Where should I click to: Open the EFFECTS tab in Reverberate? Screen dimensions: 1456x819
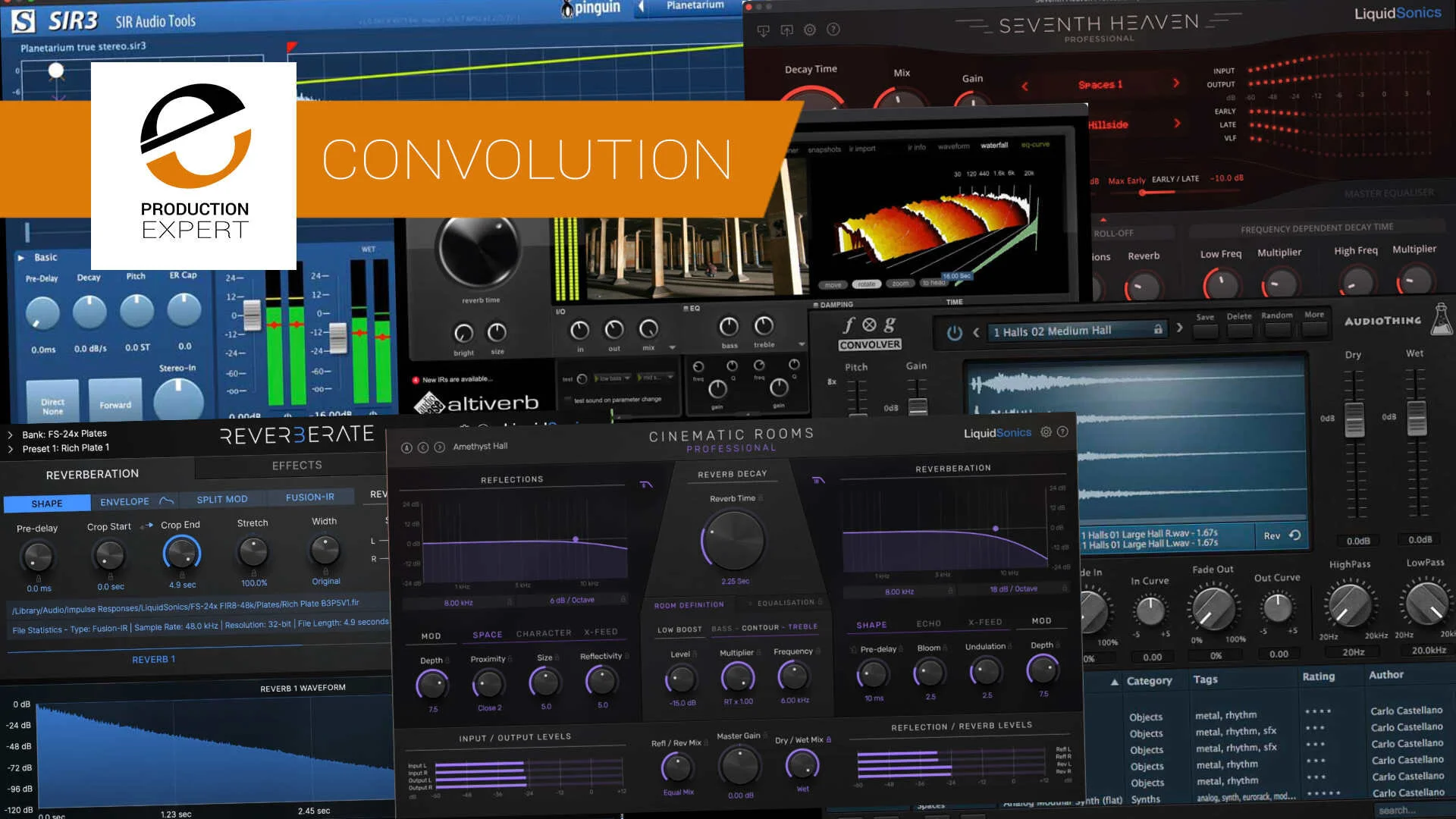pyautogui.click(x=297, y=466)
